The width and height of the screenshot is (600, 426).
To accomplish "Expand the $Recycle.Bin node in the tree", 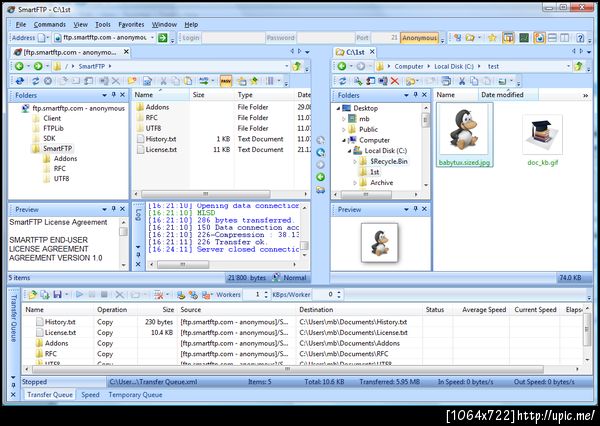I will (354, 162).
